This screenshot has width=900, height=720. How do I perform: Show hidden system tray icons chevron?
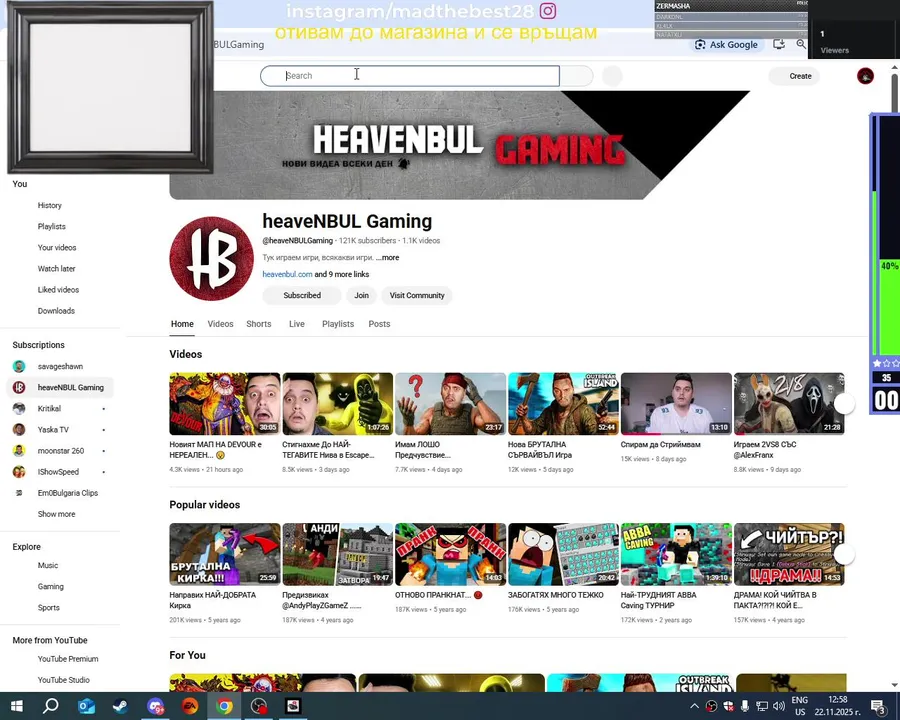[694, 706]
